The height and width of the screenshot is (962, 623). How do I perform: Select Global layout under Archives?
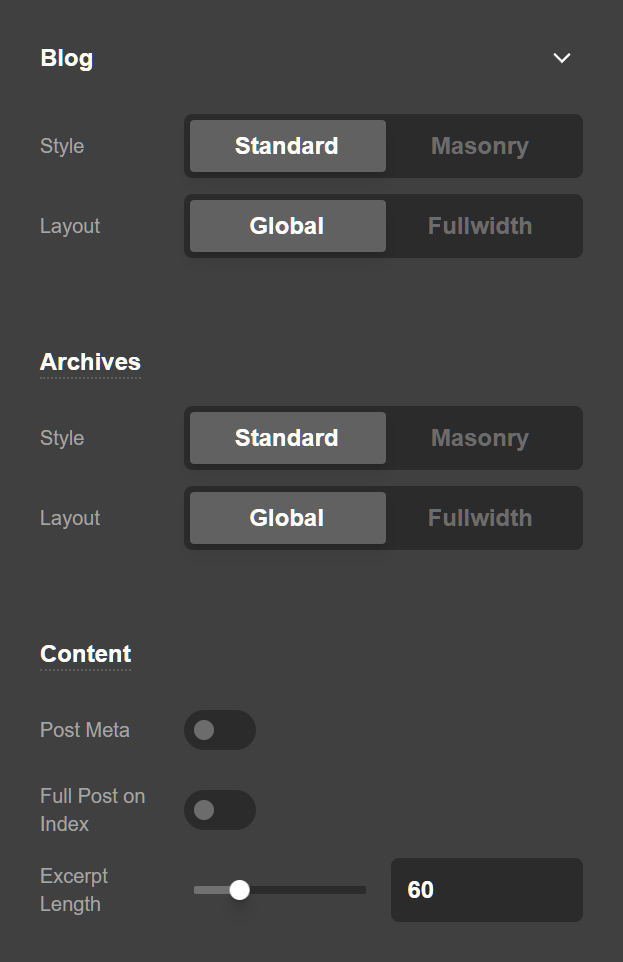pos(286,517)
